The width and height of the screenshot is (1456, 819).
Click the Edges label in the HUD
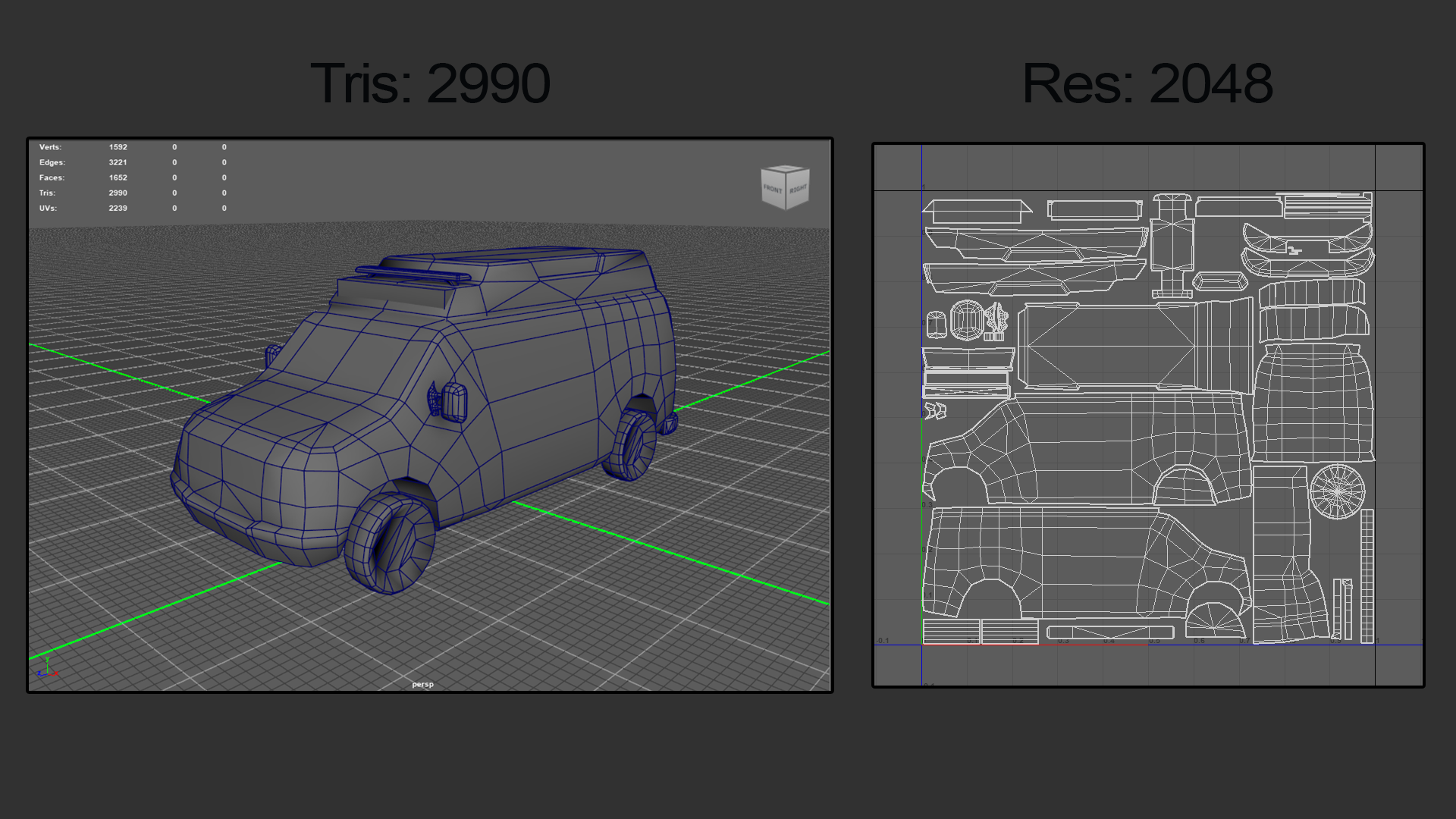tap(52, 162)
